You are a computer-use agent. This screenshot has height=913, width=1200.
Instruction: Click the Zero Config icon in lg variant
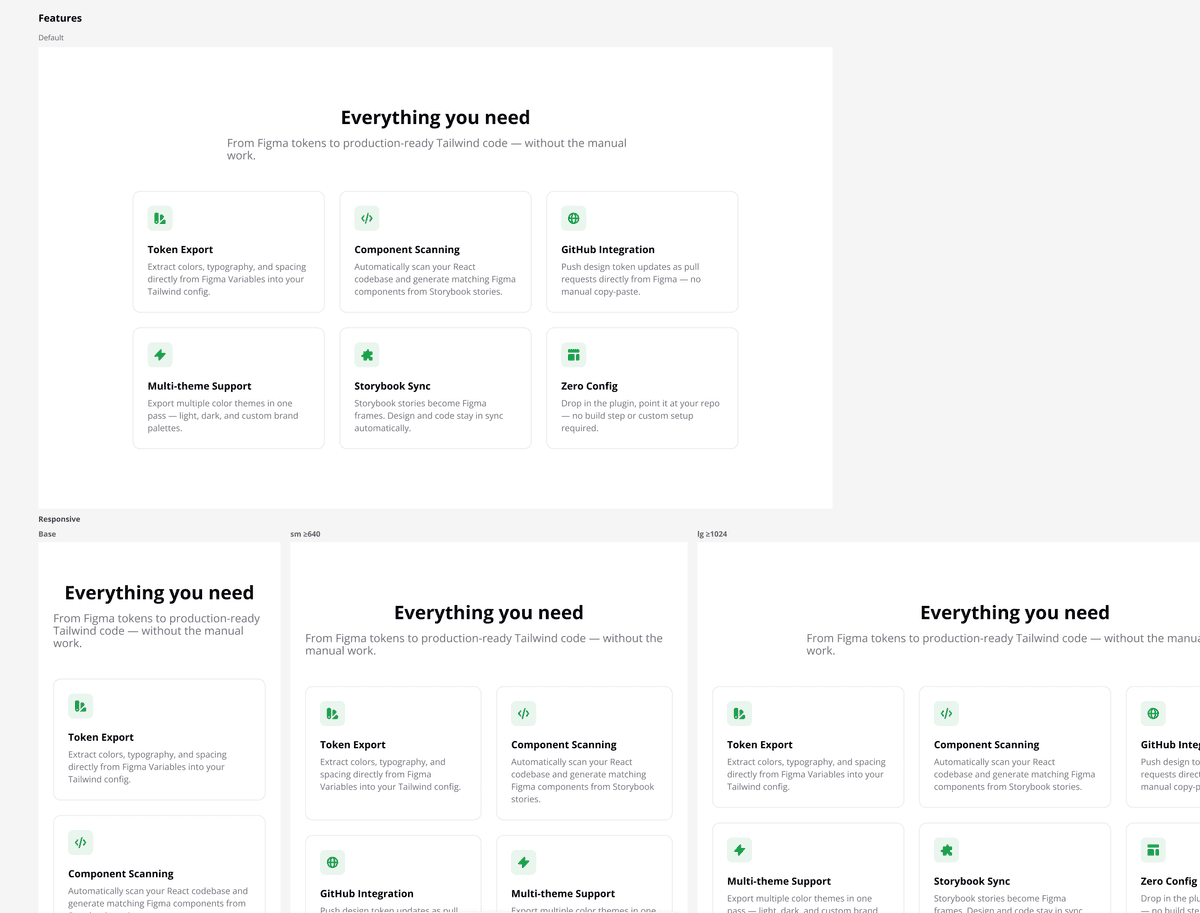point(1153,850)
